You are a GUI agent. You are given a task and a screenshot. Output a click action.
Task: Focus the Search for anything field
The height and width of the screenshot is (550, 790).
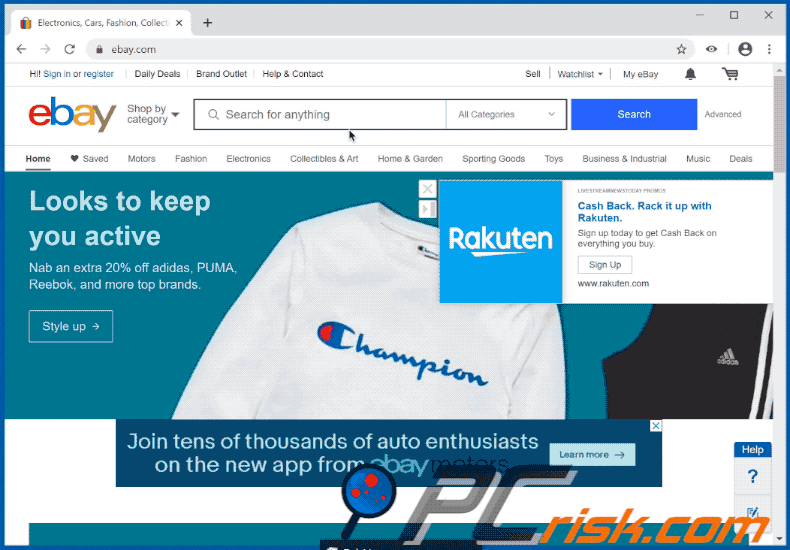320,114
